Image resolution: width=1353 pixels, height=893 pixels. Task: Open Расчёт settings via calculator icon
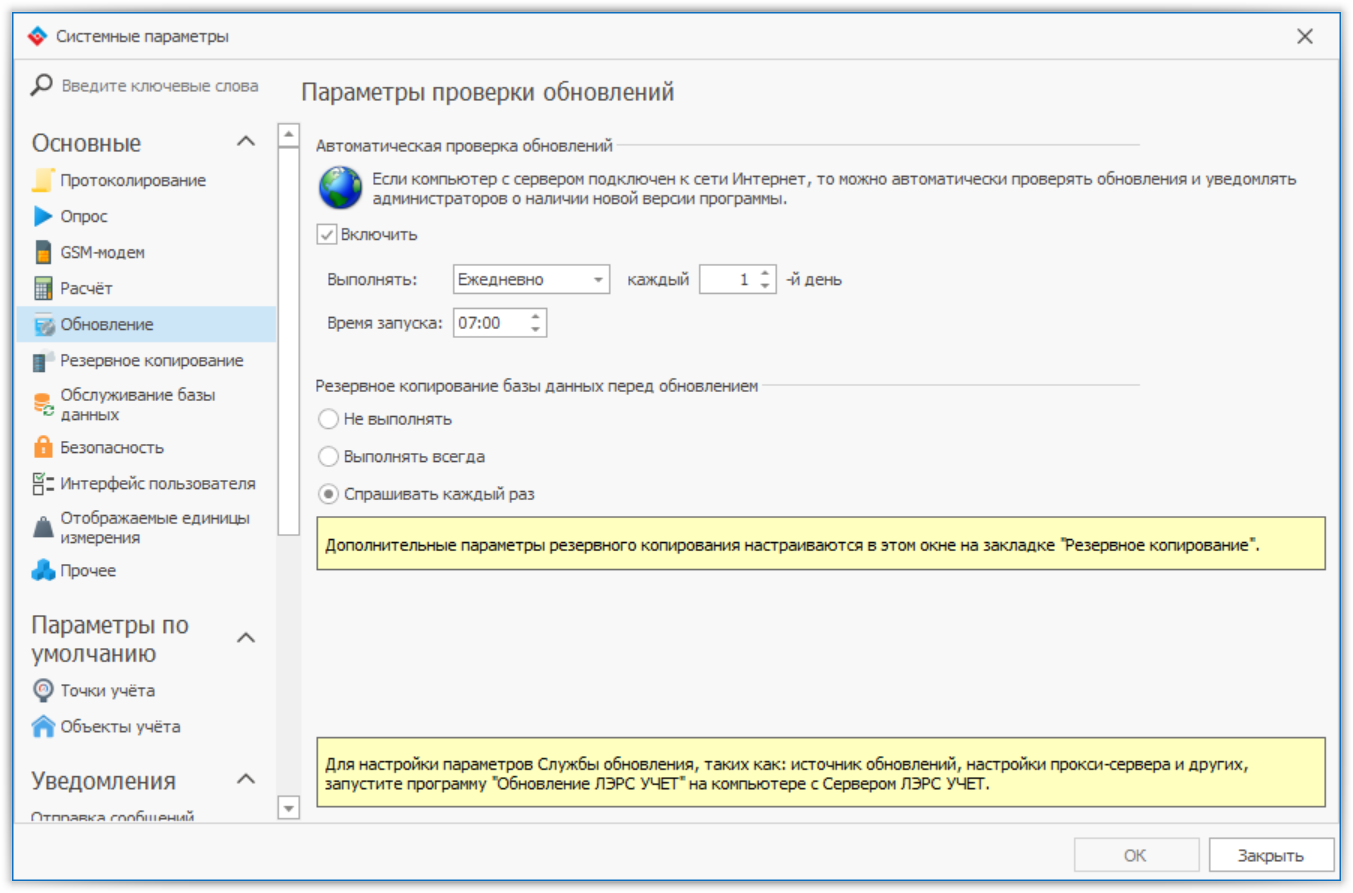click(41, 287)
